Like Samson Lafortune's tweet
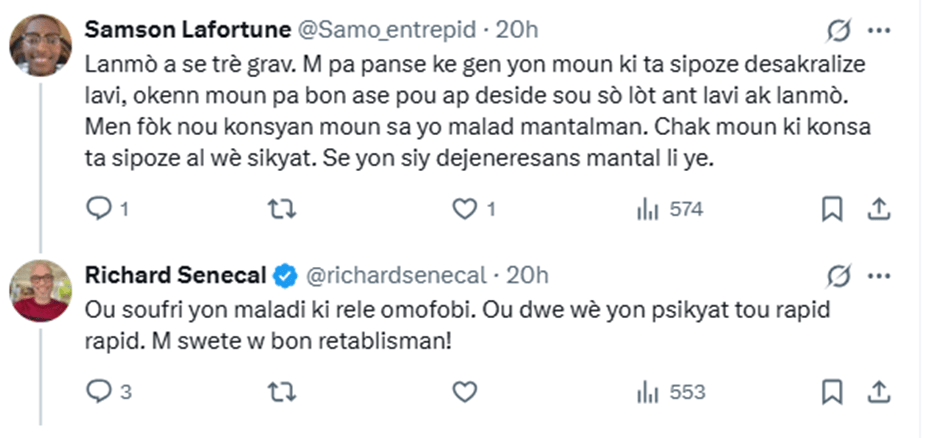The width and height of the screenshot is (938, 438). (465, 209)
